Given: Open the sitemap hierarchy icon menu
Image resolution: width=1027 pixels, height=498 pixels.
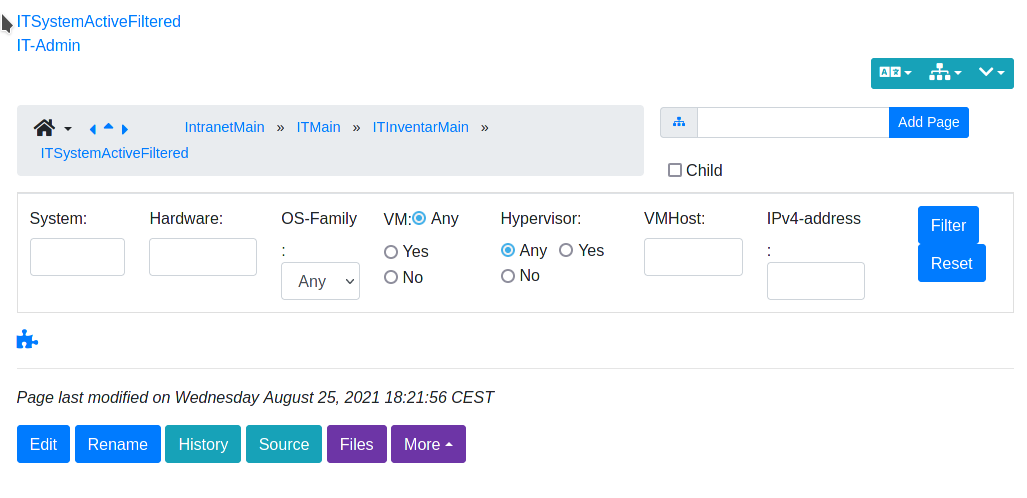Looking at the screenshot, I should 945,73.
